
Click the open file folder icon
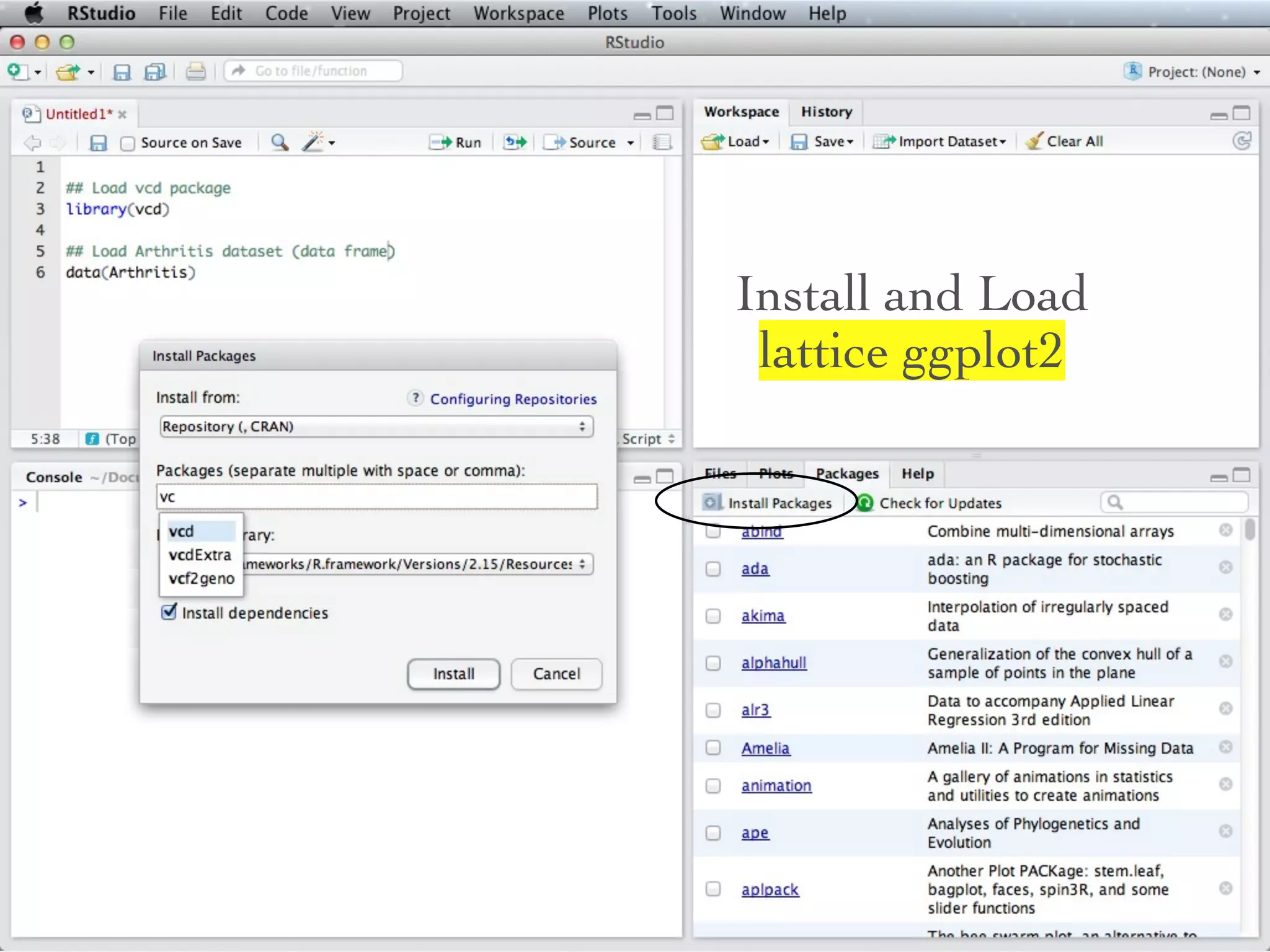tap(68, 72)
